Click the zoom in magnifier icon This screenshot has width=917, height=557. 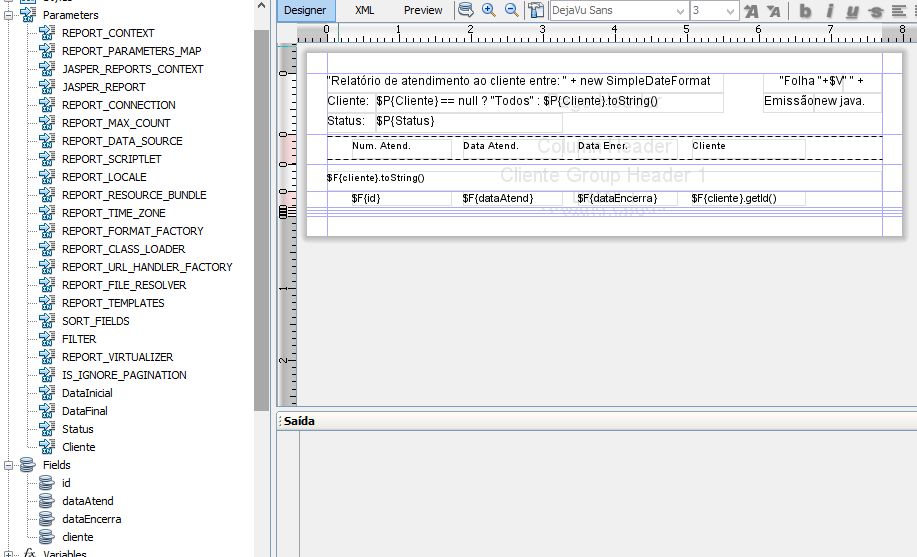(x=489, y=9)
